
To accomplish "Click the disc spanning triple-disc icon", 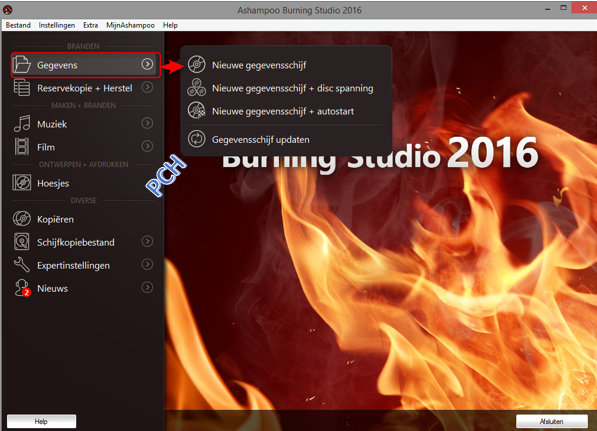I will tap(196, 88).
